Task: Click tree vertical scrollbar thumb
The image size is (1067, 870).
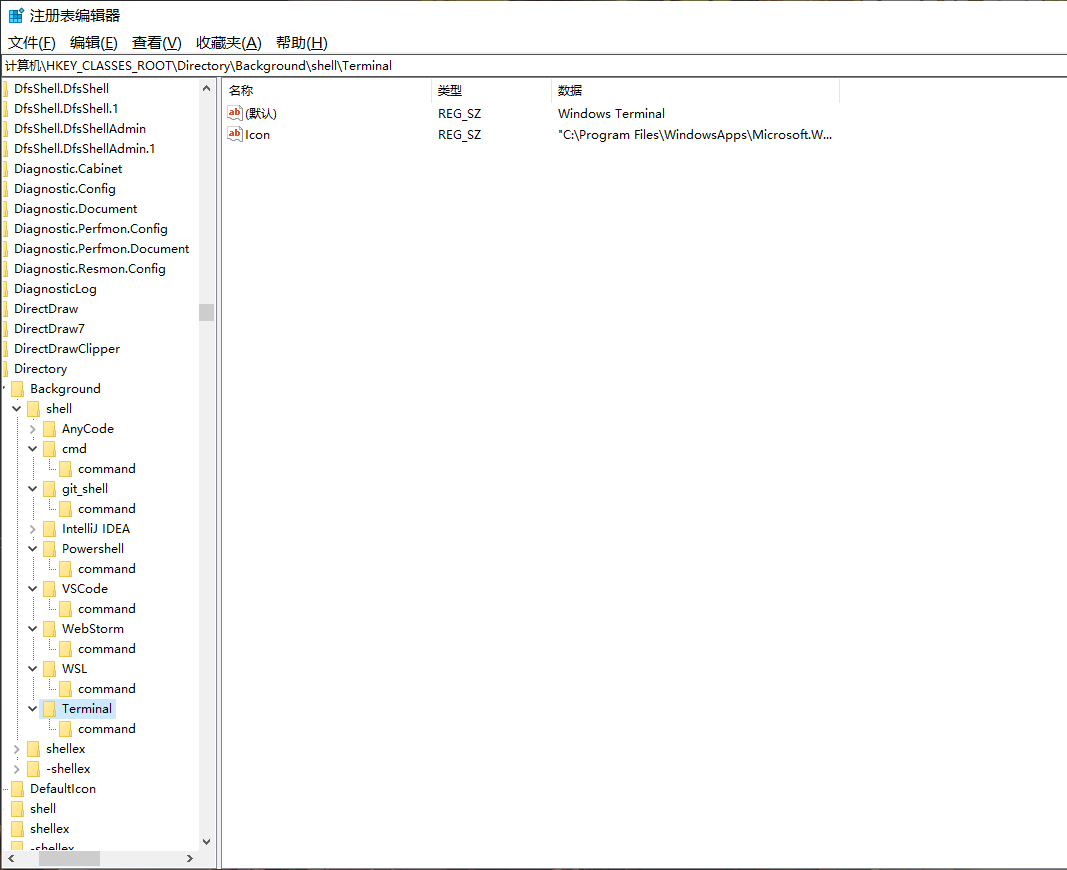Action: pyautogui.click(x=206, y=312)
